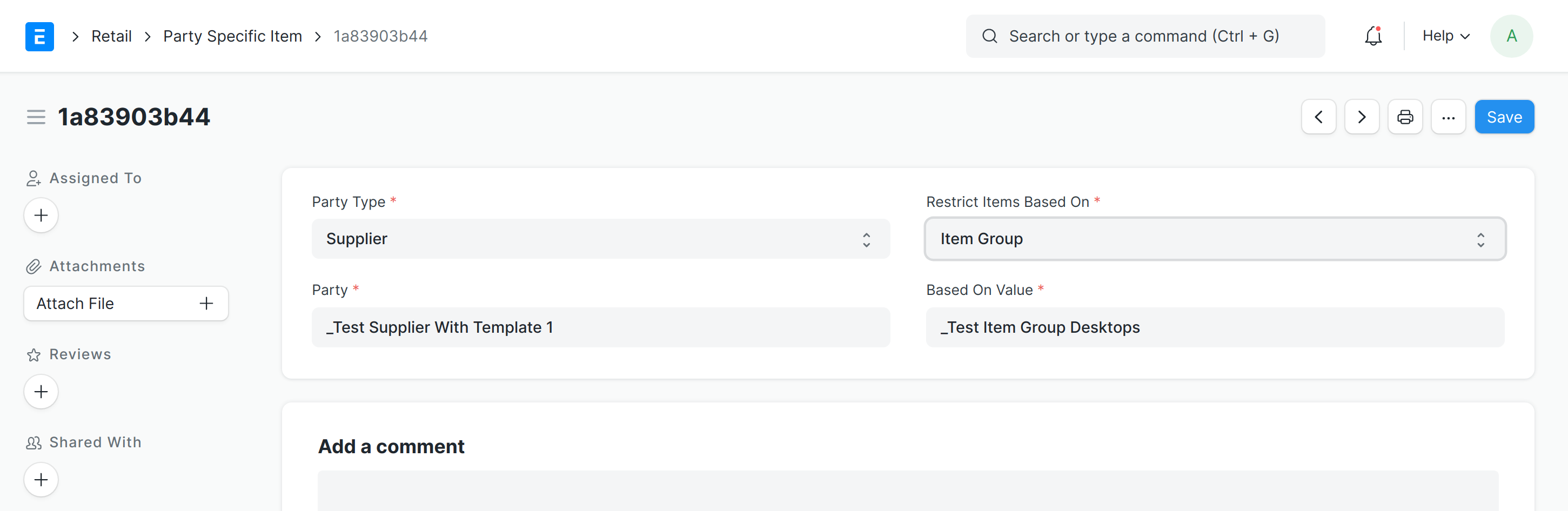The height and width of the screenshot is (511, 1568).
Task: Focus the search or command bar
Action: click(1144, 37)
